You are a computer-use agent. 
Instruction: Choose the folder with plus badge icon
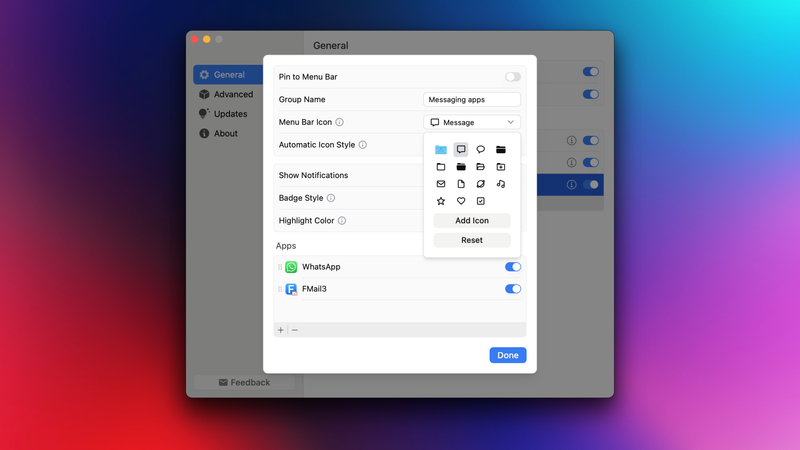point(501,167)
